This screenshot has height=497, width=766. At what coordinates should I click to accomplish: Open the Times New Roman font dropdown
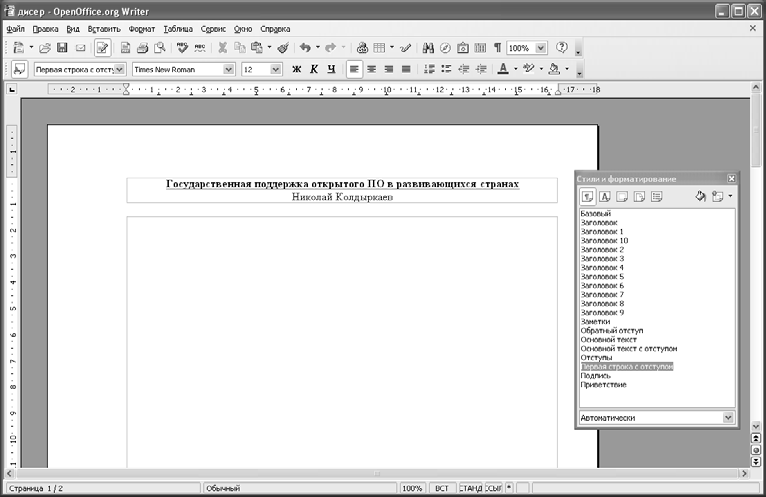click(229, 69)
